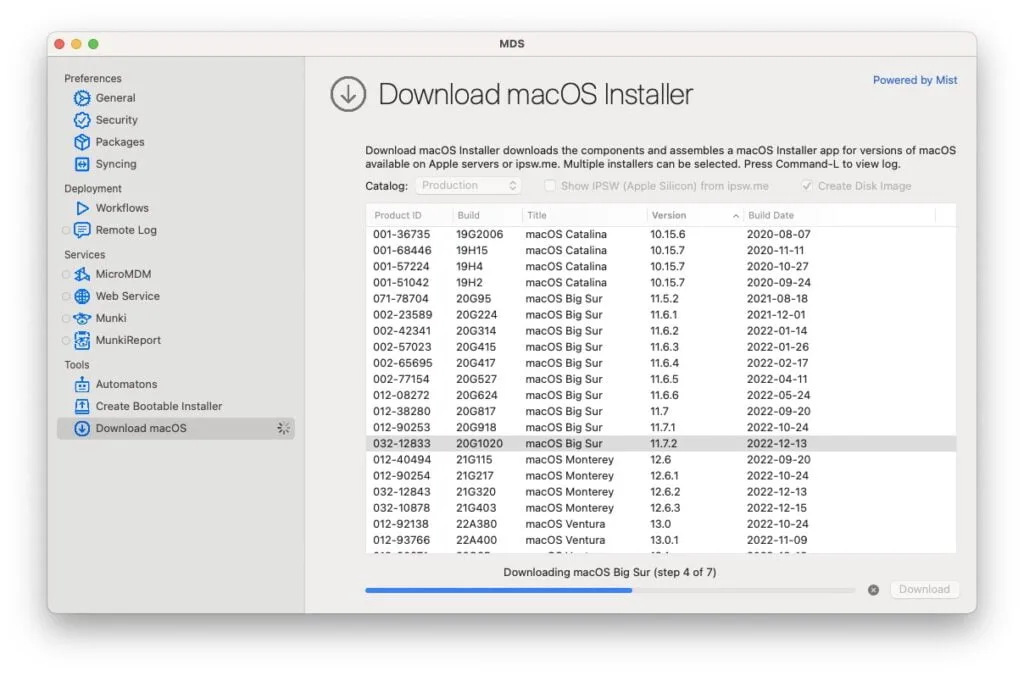Select row with product ID 001-57224
This screenshot has height=676, width=1024.
[661, 266]
